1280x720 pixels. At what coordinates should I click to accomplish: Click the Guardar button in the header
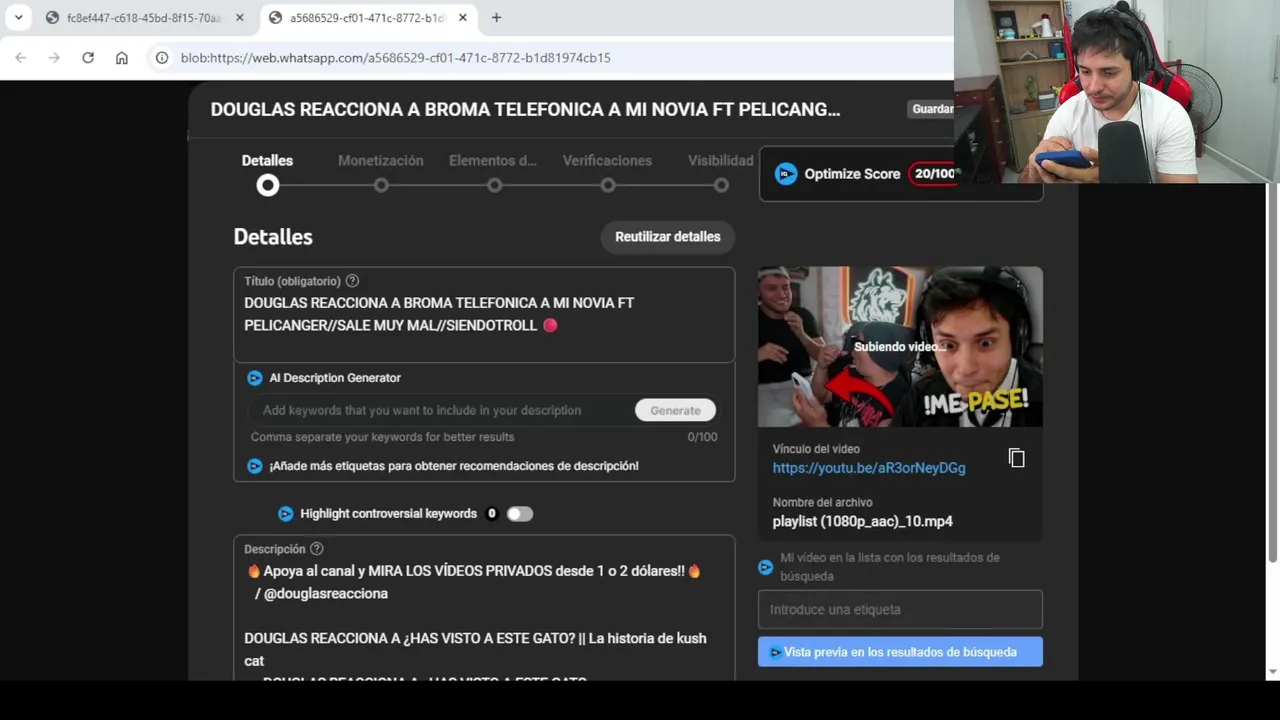click(x=931, y=109)
